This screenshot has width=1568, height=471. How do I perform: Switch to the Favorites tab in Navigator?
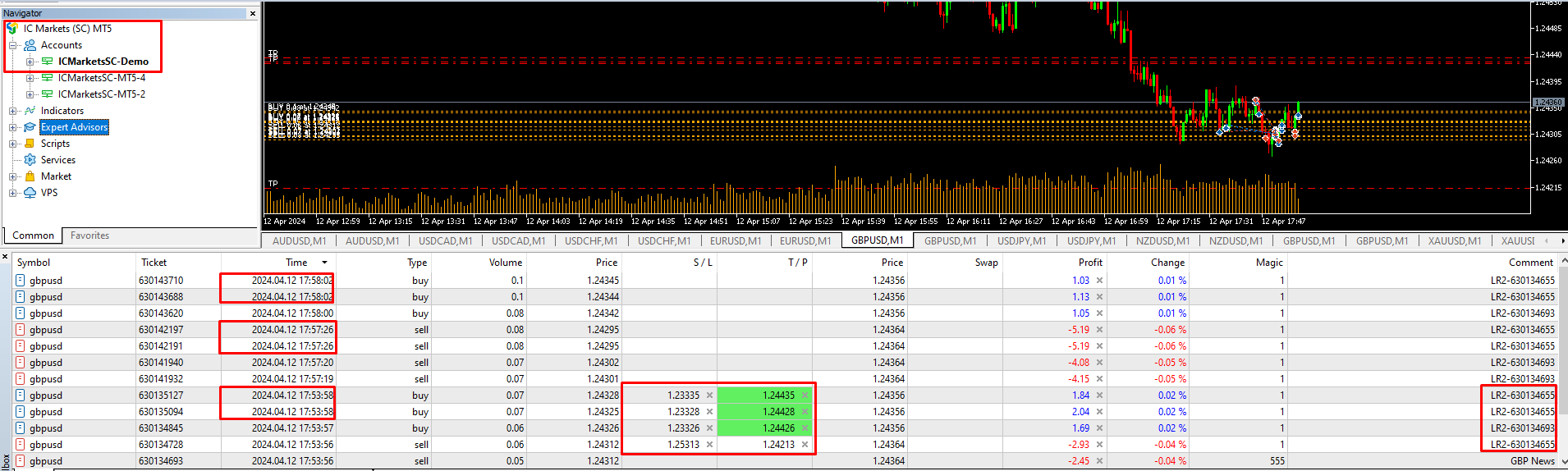pos(89,235)
